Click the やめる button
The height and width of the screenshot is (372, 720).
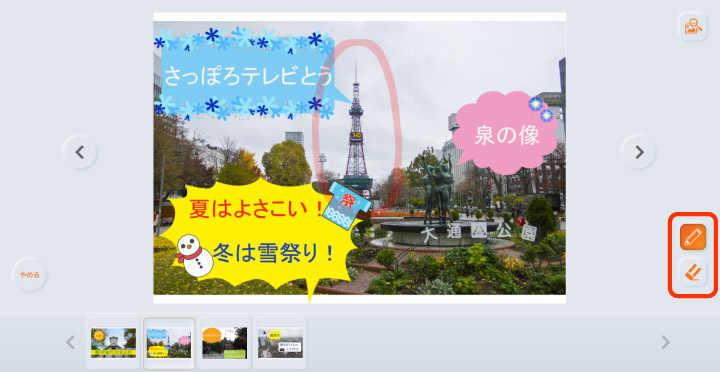29,275
